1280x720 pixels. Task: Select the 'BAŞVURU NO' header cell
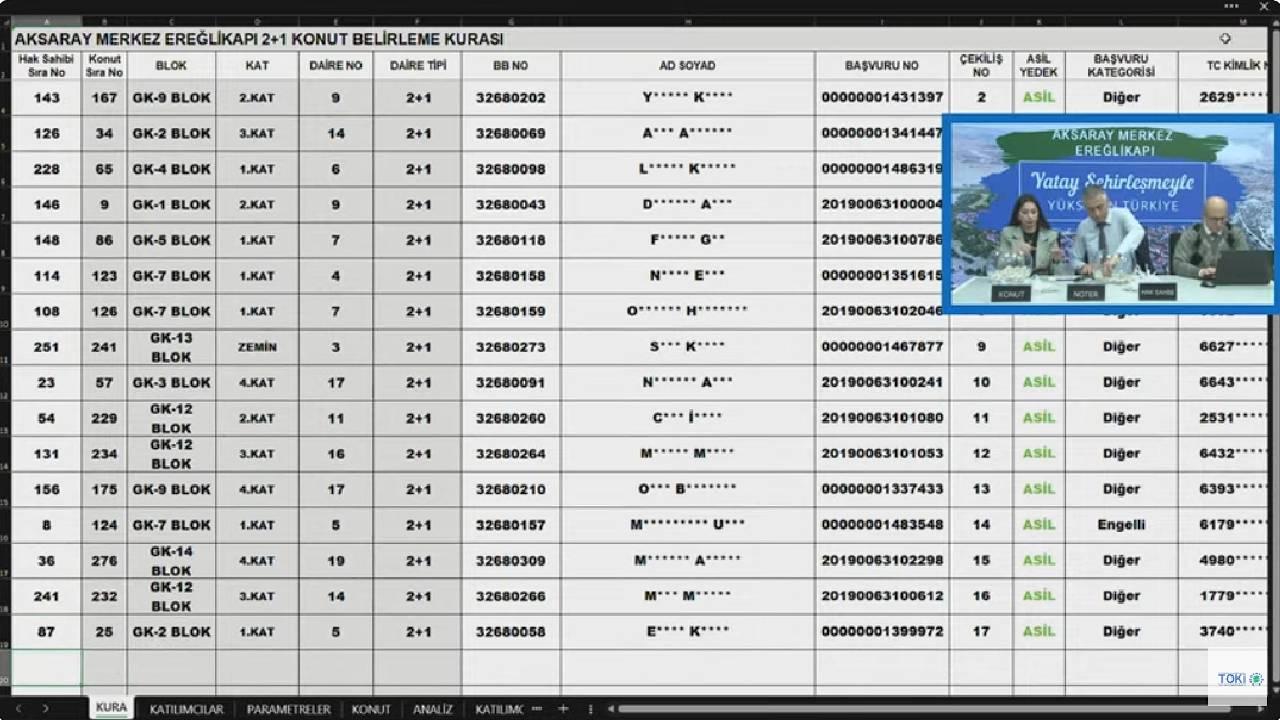(882, 66)
